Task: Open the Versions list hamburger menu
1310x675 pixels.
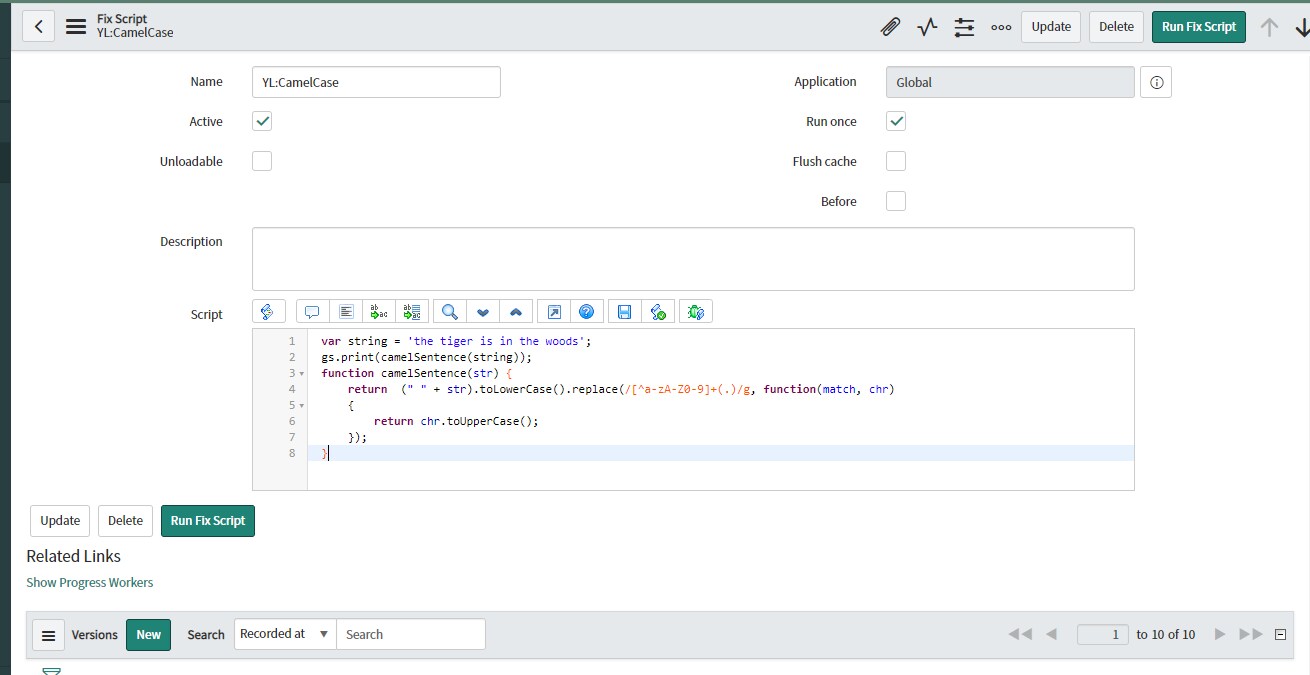Action: click(x=48, y=635)
